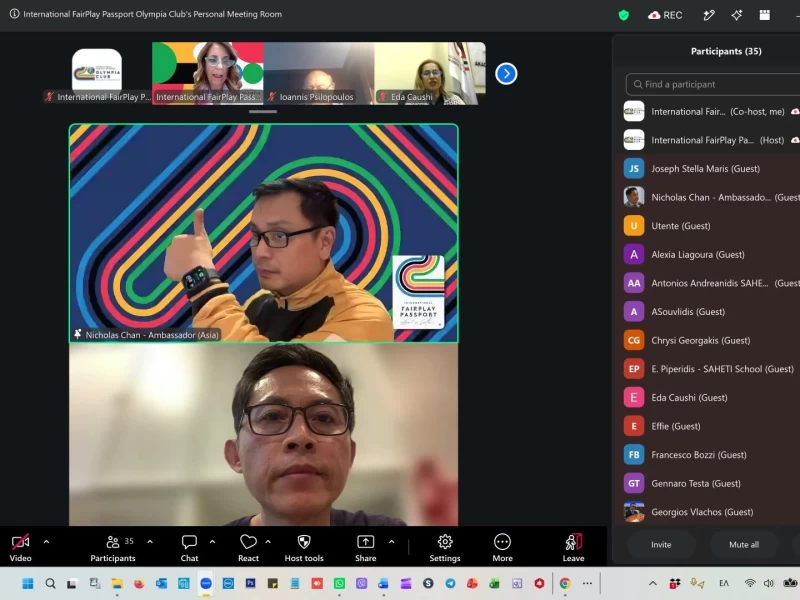This screenshot has height=600, width=800.
Task: Open Firefox from the taskbar
Action: tap(139, 583)
